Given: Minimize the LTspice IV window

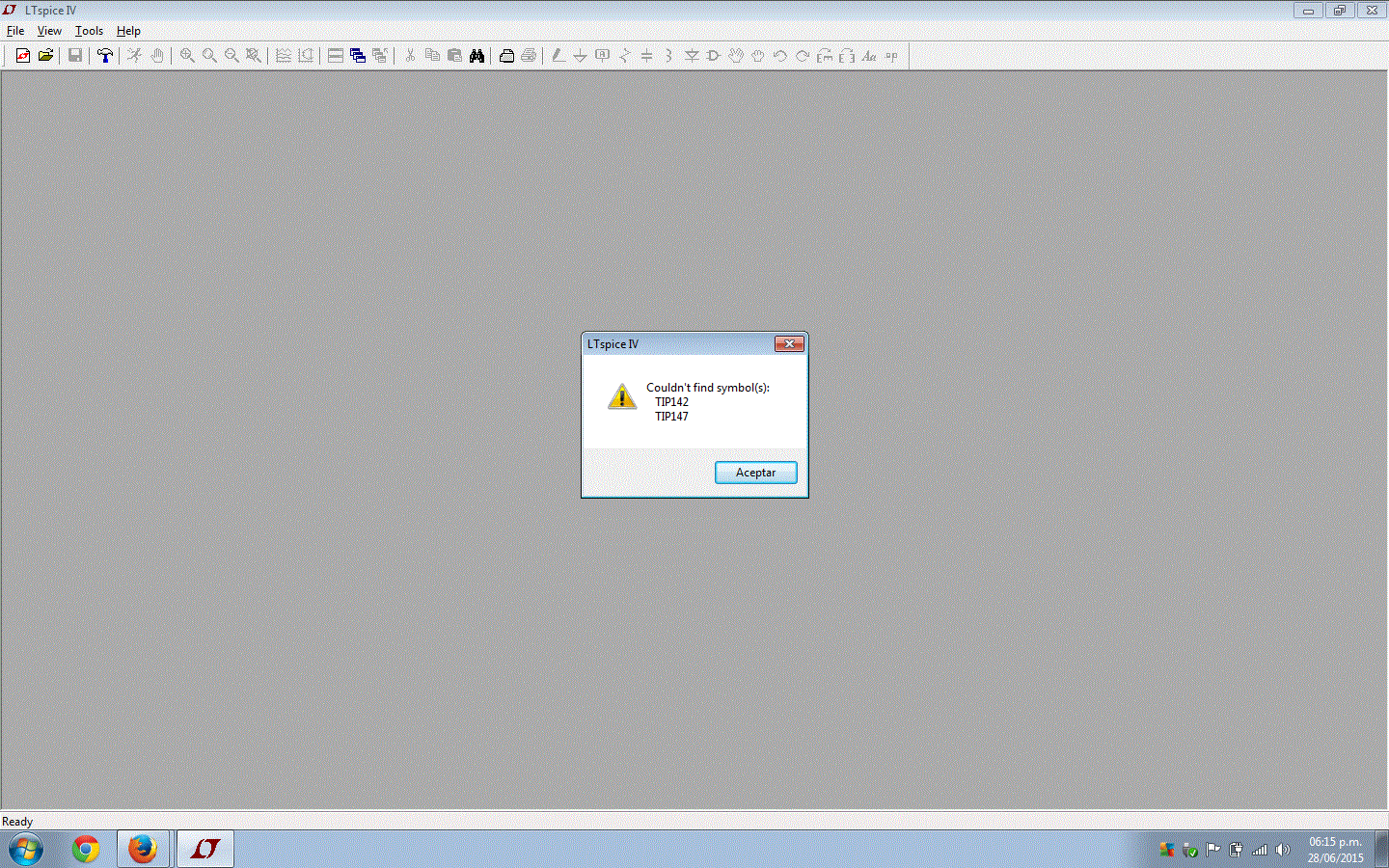Looking at the screenshot, I should click(1308, 11).
